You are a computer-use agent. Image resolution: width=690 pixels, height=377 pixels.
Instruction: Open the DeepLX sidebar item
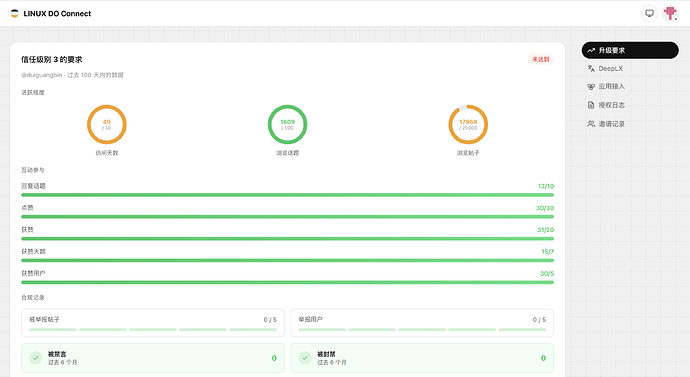pyautogui.click(x=630, y=69)
